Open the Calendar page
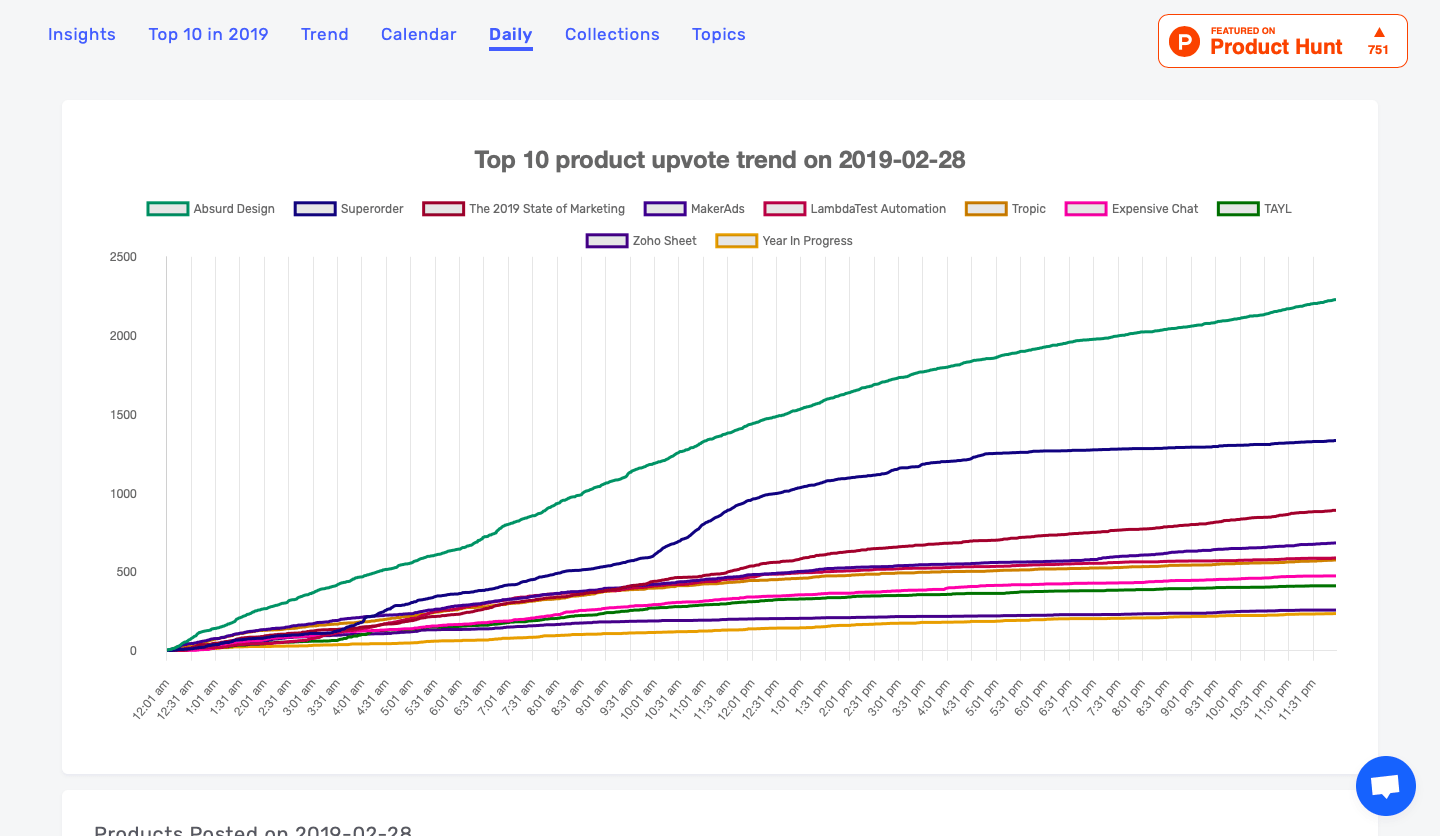The width and height of the screenshot is (1440, 836). click(x=418, y=34)
